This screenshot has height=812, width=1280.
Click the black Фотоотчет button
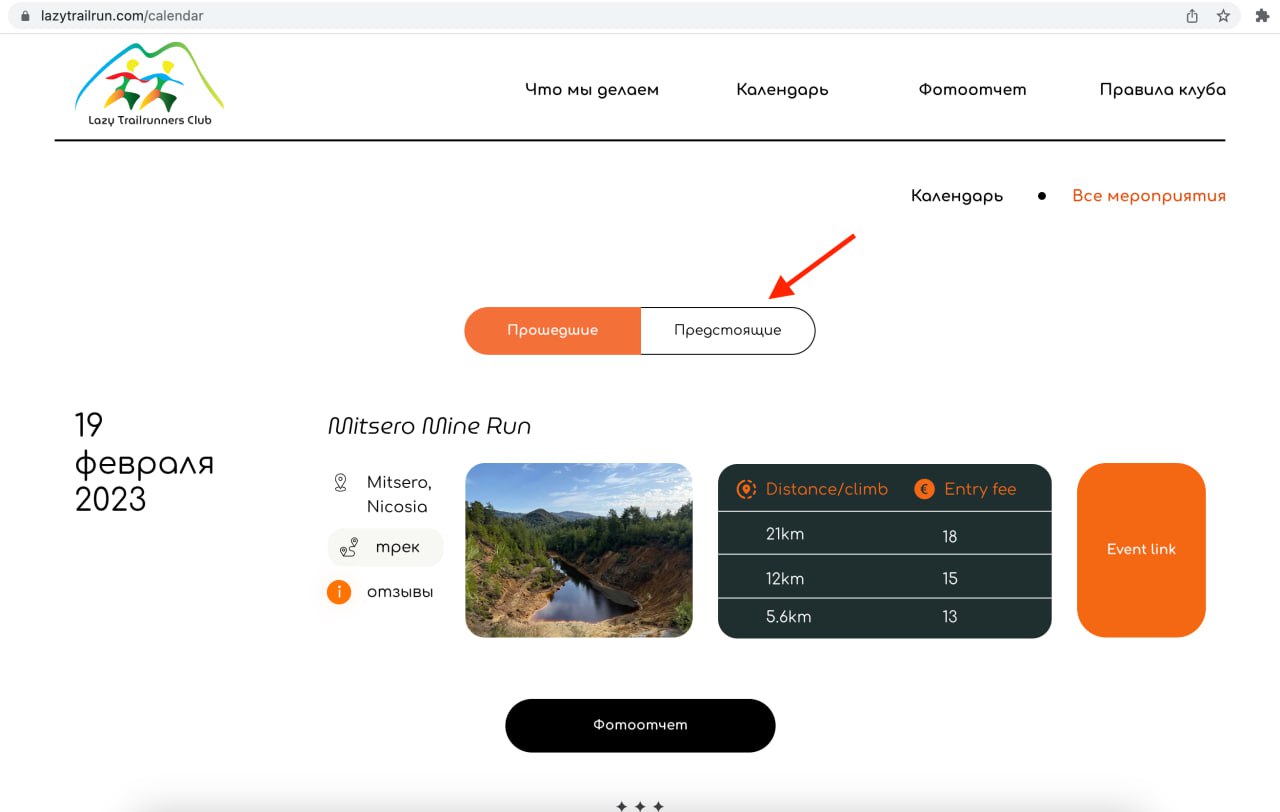[x=640, y=725]
